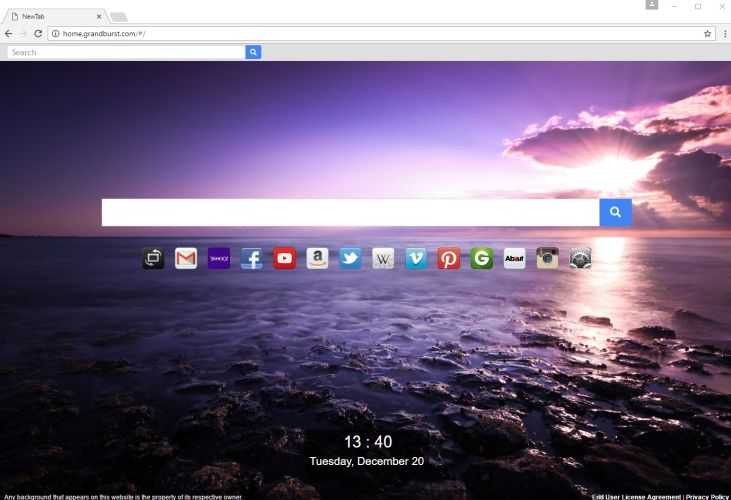This screenshot has width=731, height=500.
Task: Focus the large center search box
Action: 351,212
